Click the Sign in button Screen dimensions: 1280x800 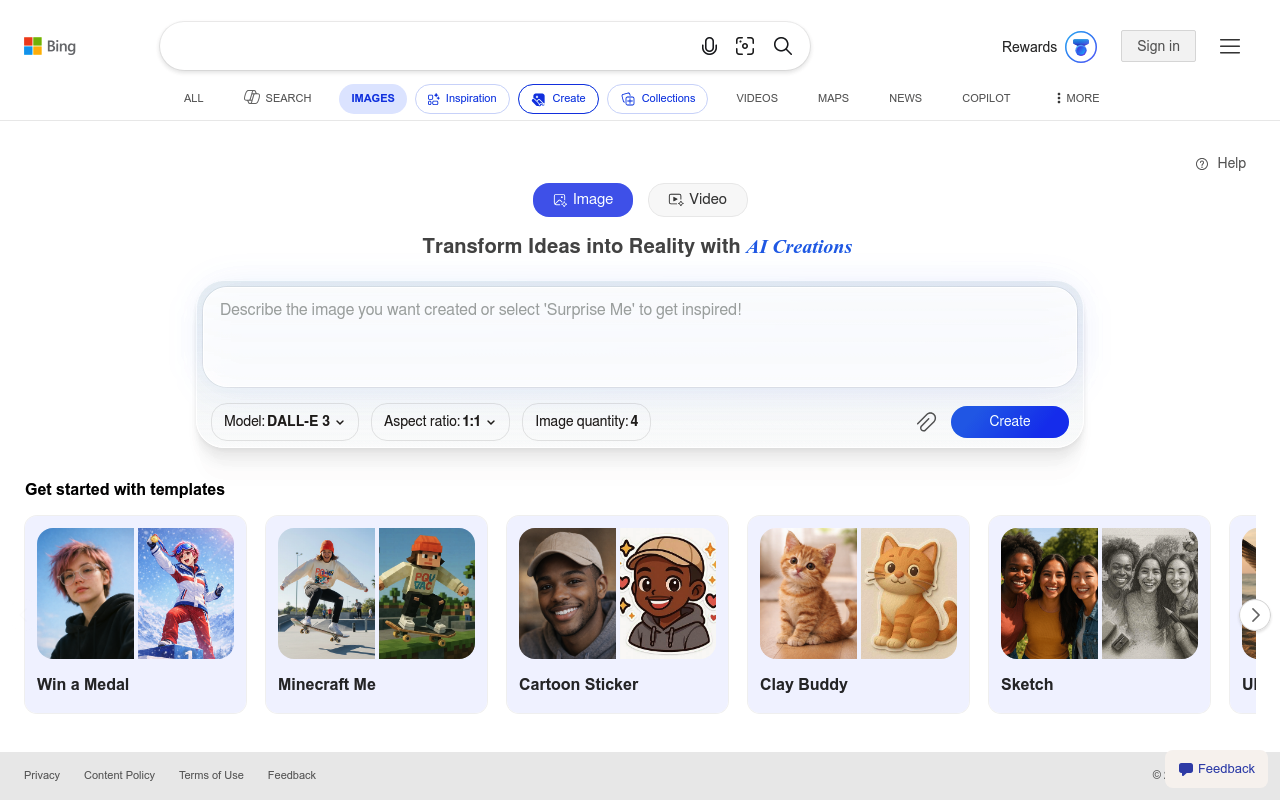click(x=1158, y=46)
